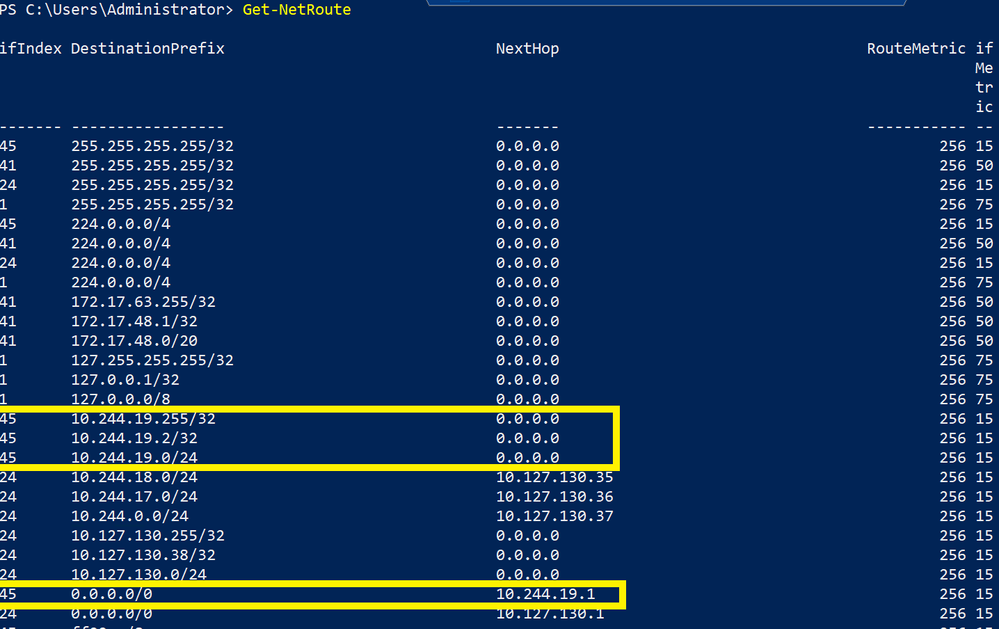Select the DestinationPrefix column header

point(148,48)
